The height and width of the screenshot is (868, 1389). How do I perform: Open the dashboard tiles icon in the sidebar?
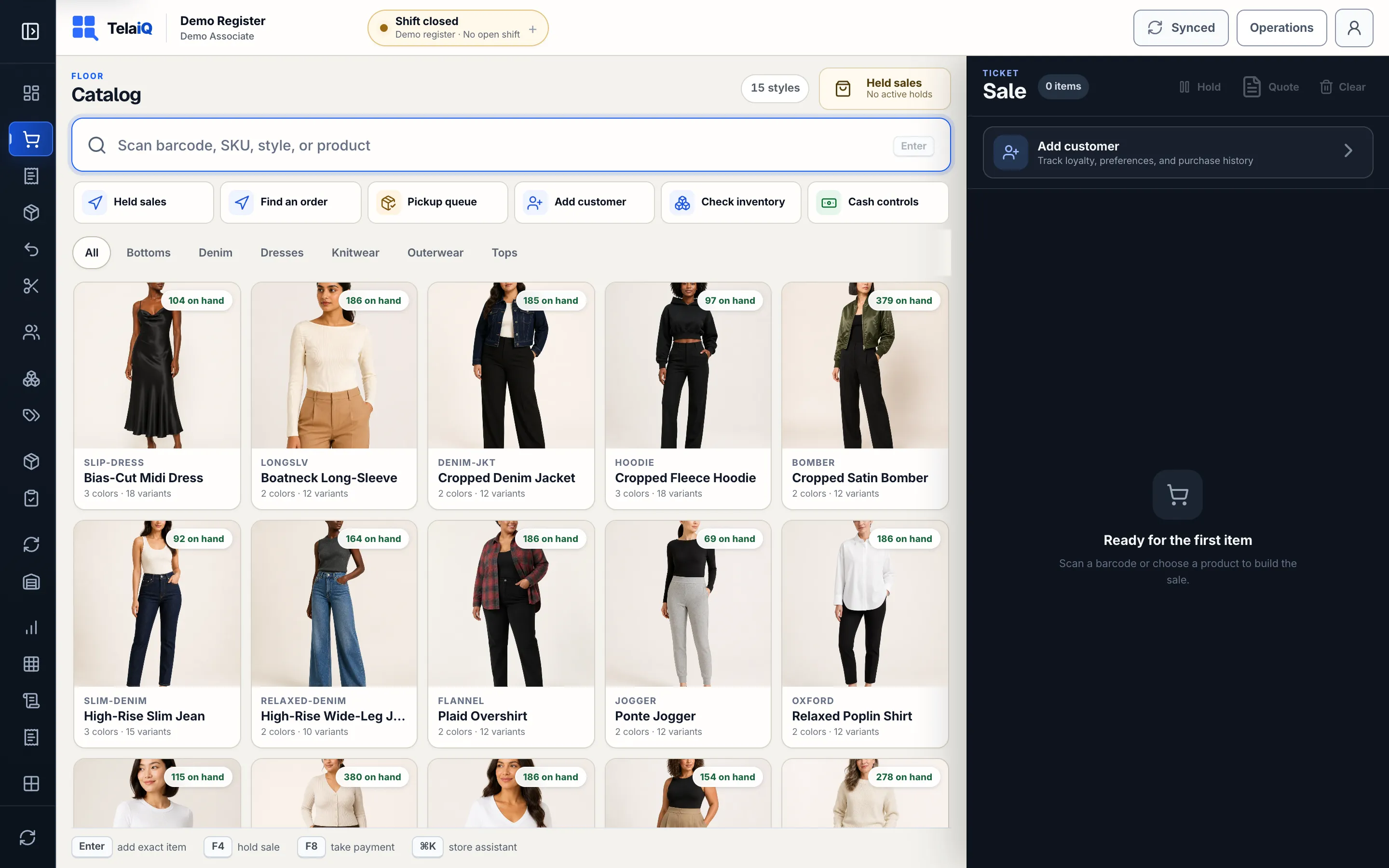coord(31,93)
